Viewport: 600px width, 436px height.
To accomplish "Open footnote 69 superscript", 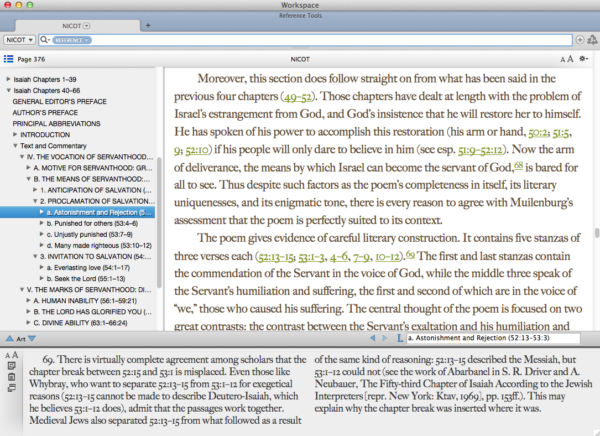I will pos(410,254).
